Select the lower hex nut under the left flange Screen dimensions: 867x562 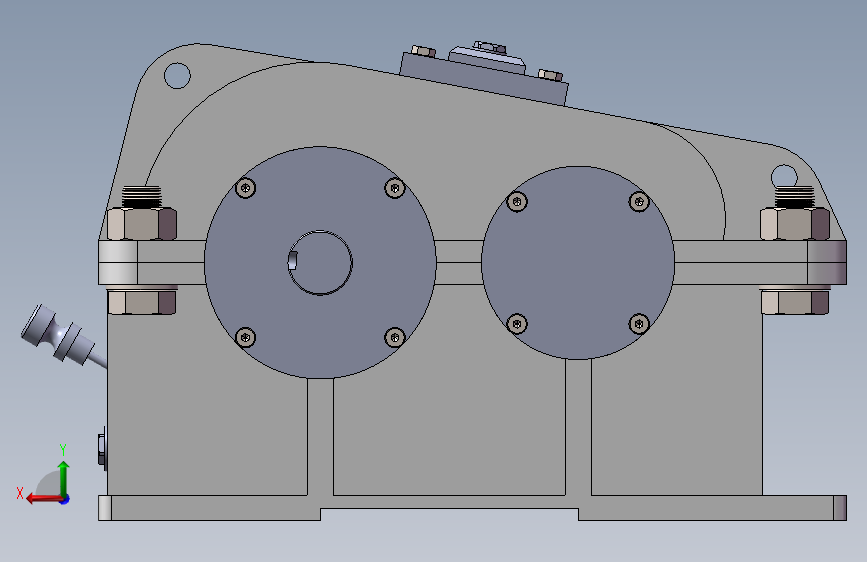(142, 301)
